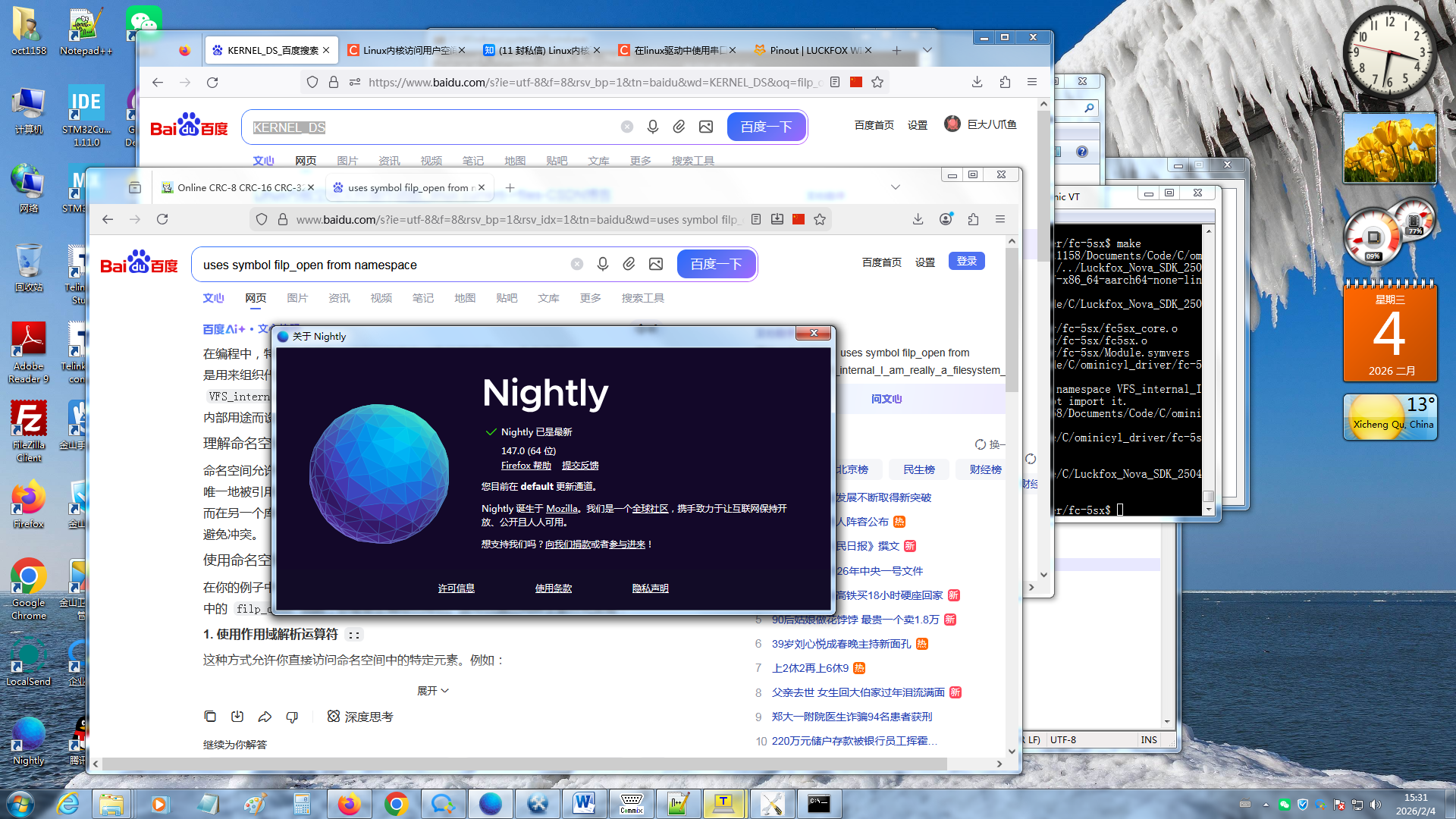Open the Firefox hamburger application menu
Screen dimensions: 1456x819
click(x=1000, y=219)
